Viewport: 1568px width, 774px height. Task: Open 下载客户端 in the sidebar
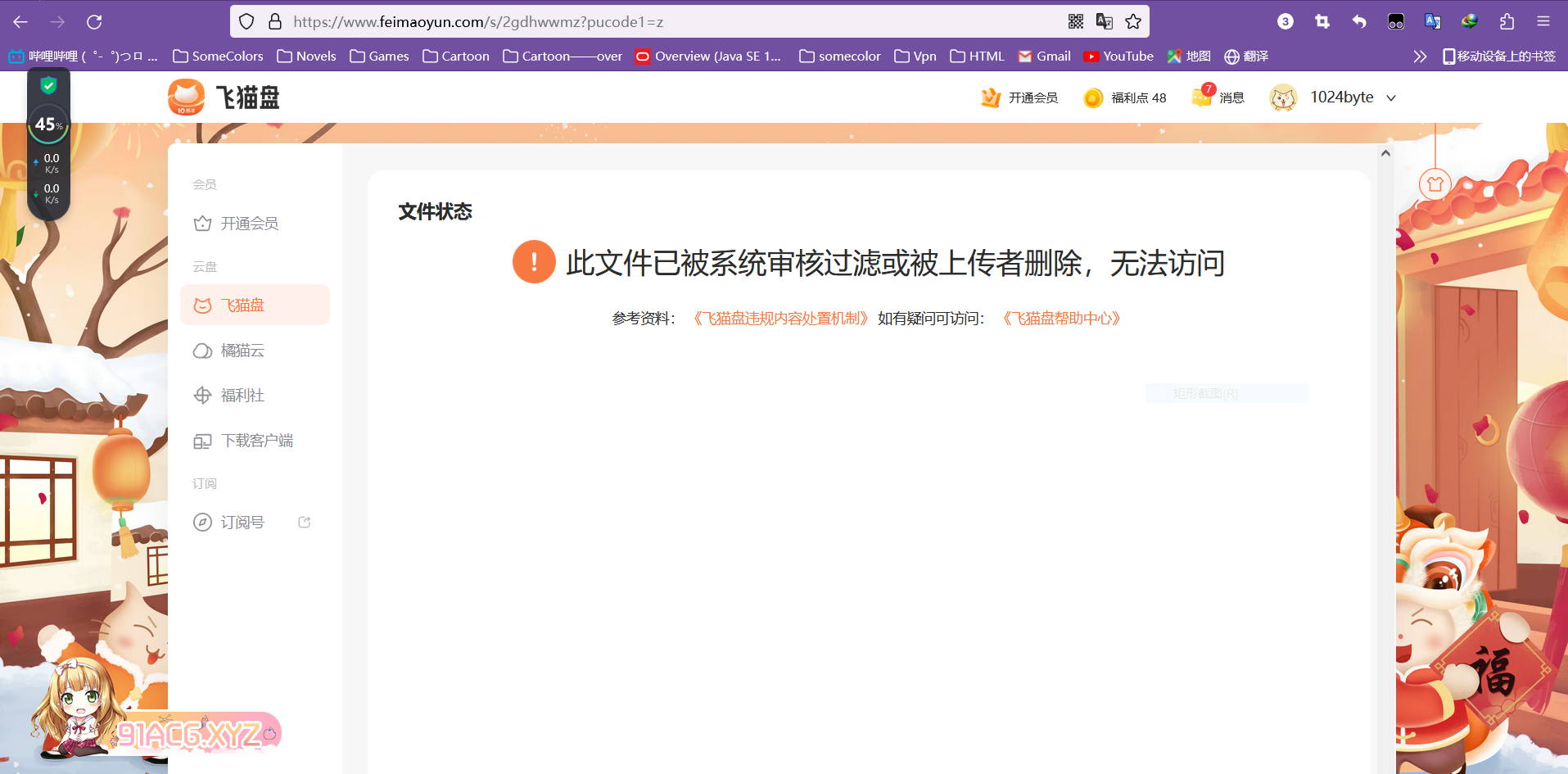pyautogui.click(x=256, y=441)
